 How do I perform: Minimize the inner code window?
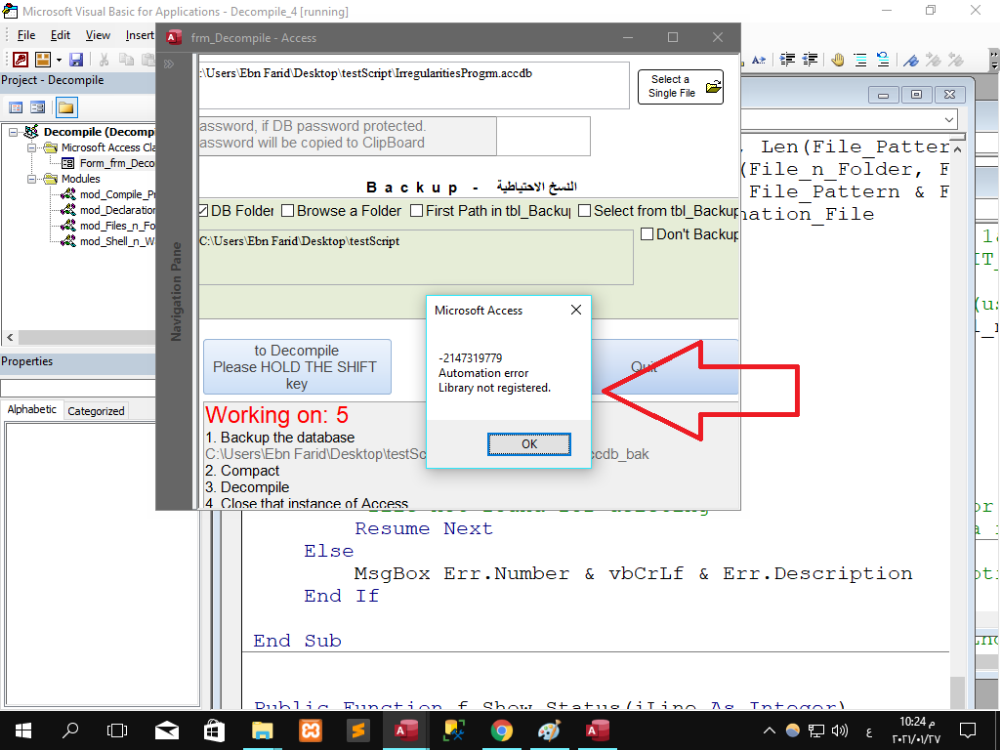883,95
